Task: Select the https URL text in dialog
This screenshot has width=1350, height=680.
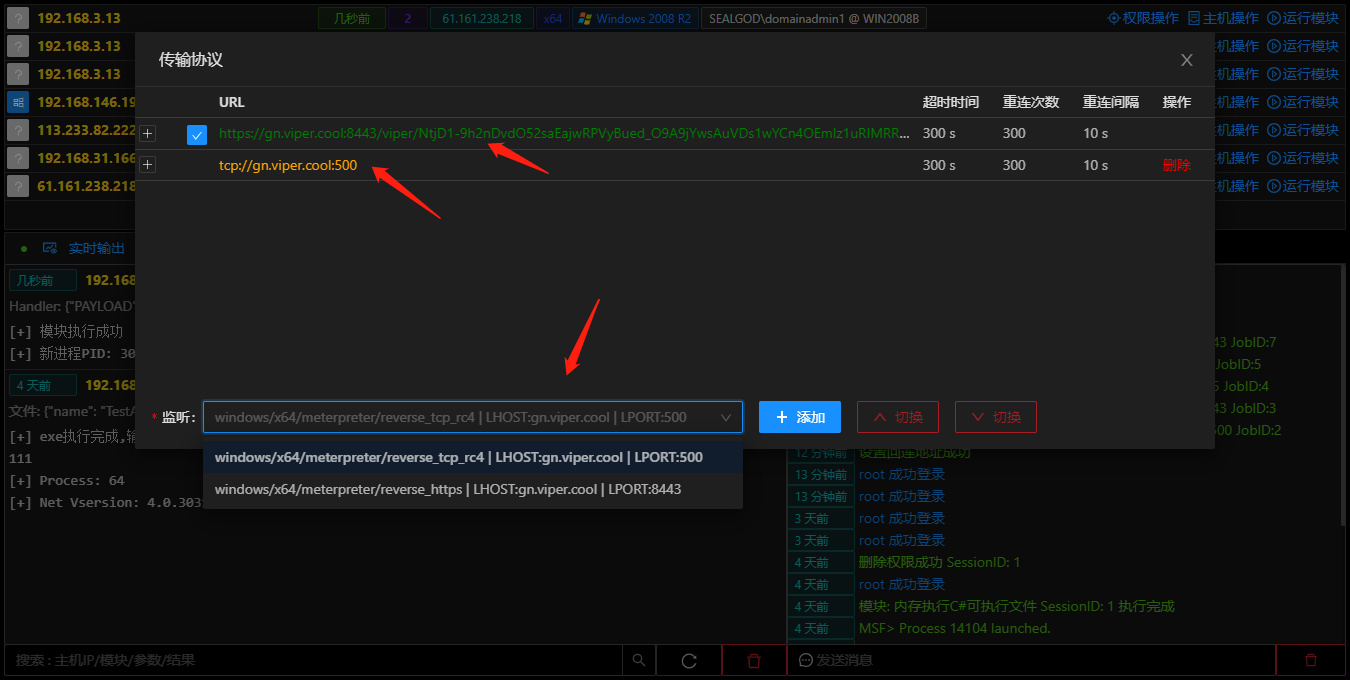Action: (565, 133)
